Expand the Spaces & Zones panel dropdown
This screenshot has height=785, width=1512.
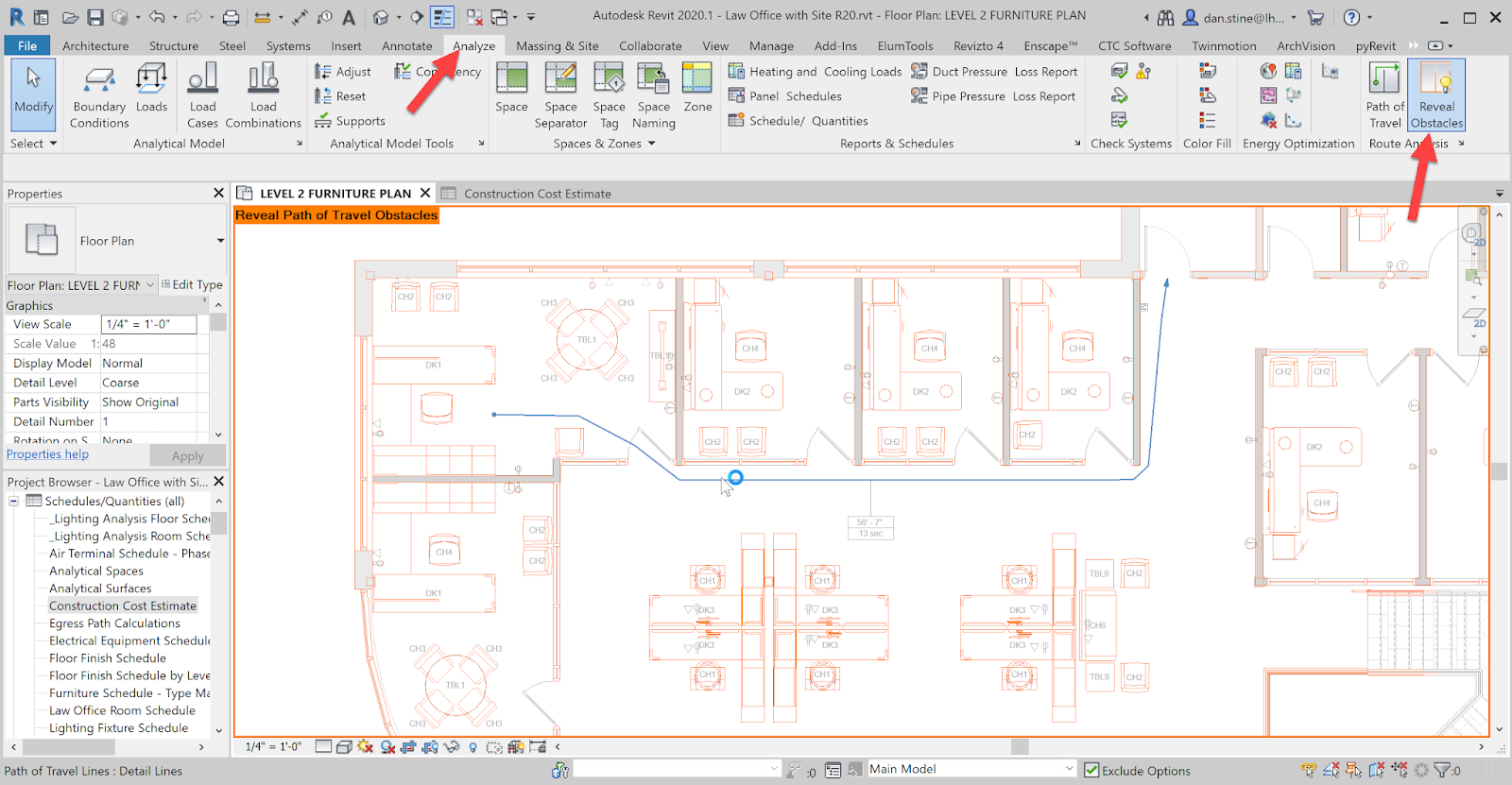tap(604, 144)
